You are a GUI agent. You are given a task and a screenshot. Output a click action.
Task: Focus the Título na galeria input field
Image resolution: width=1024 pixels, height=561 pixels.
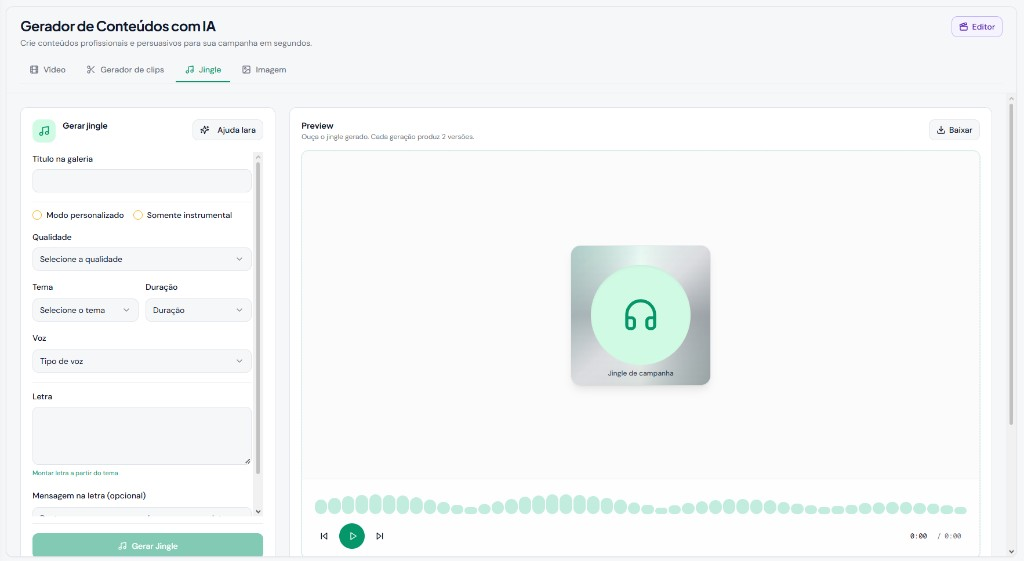(142, 181)
